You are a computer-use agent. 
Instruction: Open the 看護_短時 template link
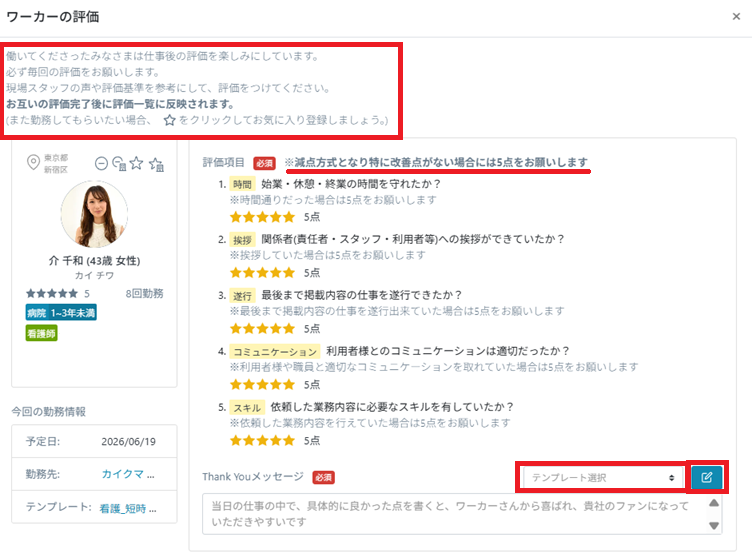[128, 508]
